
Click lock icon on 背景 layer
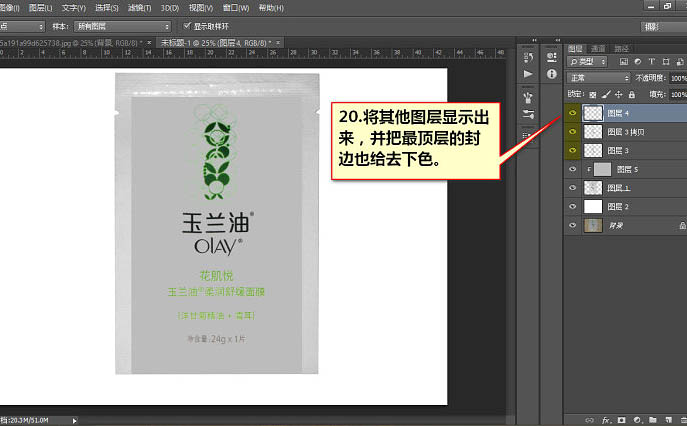682,226
